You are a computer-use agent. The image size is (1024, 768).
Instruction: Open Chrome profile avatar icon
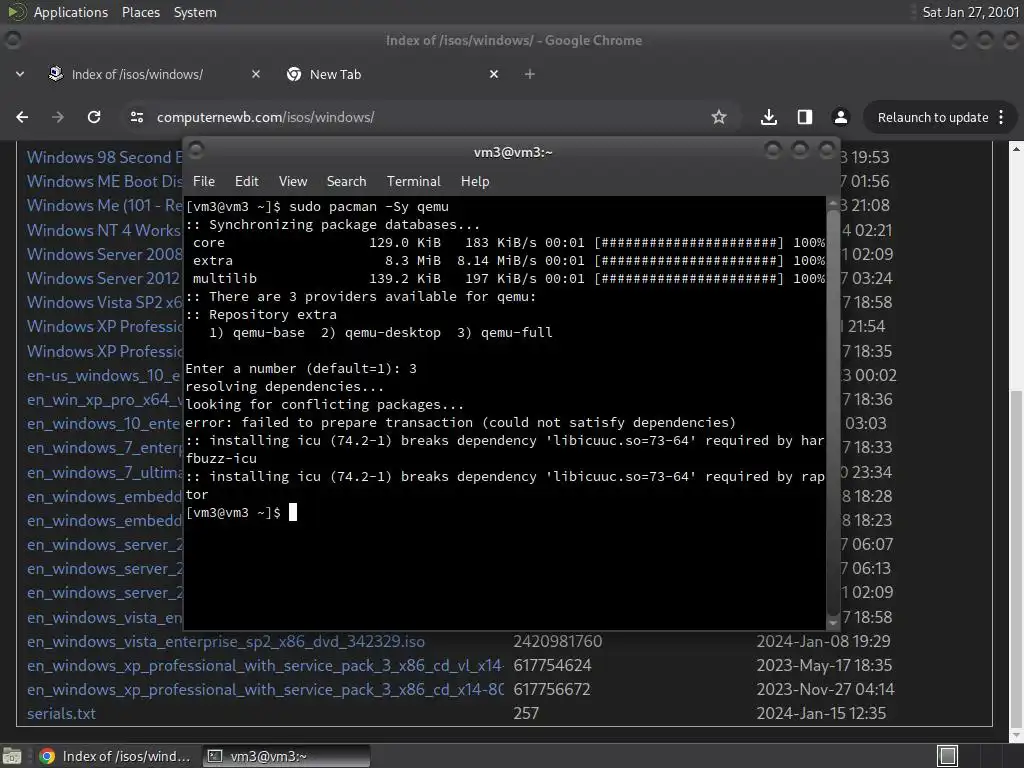[x=840, y=118]
